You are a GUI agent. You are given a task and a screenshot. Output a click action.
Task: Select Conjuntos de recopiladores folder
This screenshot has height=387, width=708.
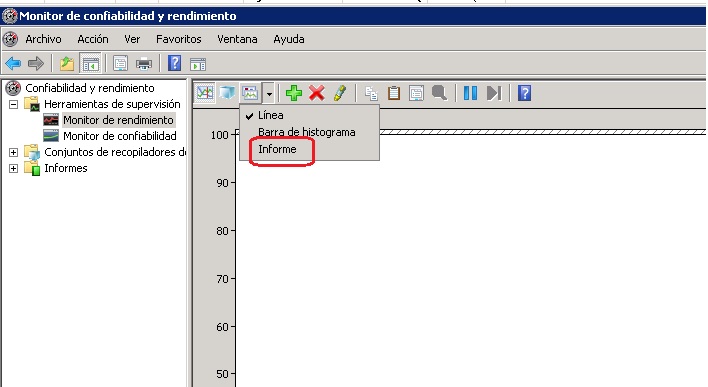pyautogui.click(x=115, y=152)
